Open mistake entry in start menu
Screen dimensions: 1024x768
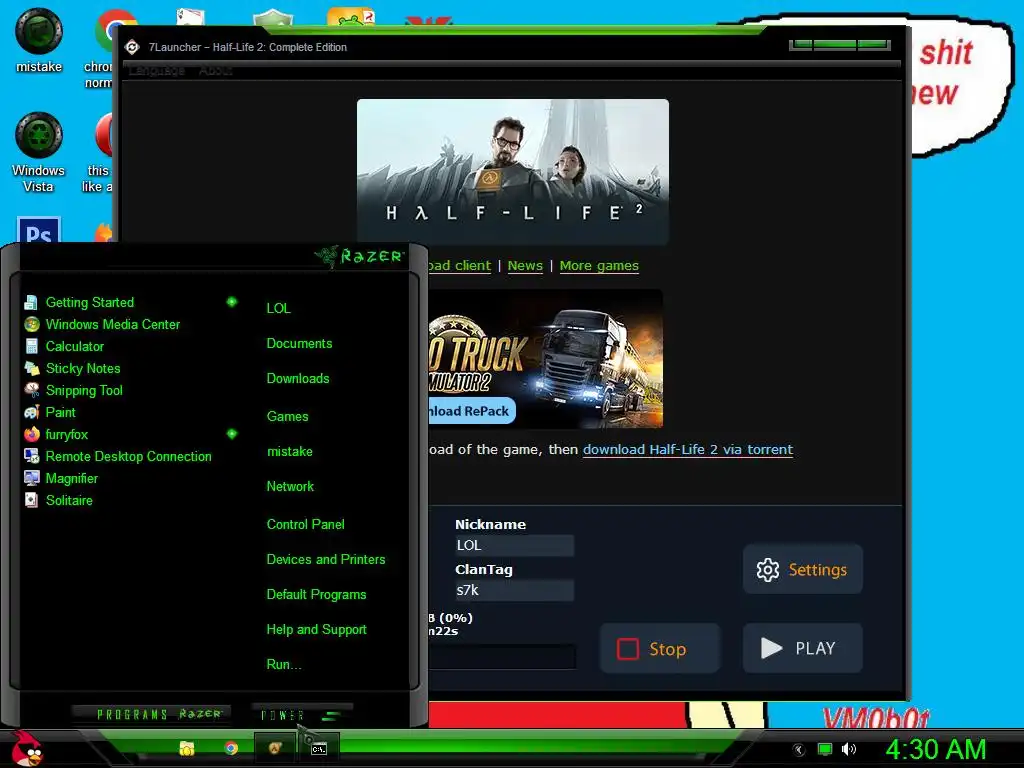point(289,451)
